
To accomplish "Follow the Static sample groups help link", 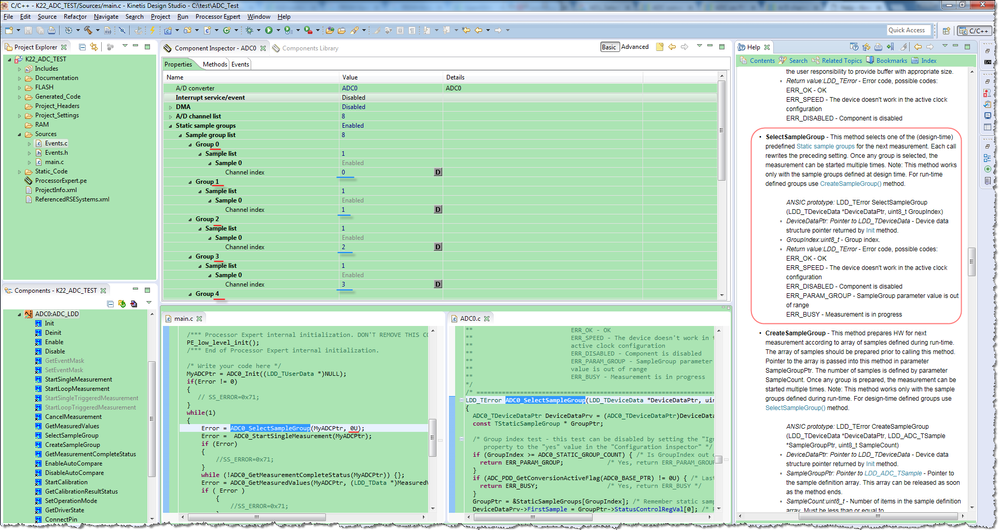I will pos(827,146).
